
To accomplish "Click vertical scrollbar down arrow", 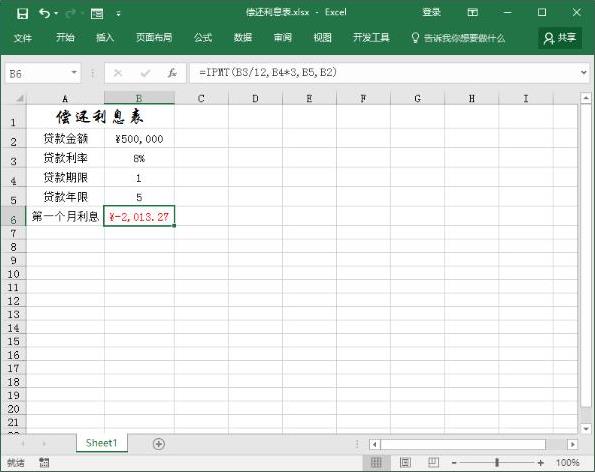I will pos(586,428).
